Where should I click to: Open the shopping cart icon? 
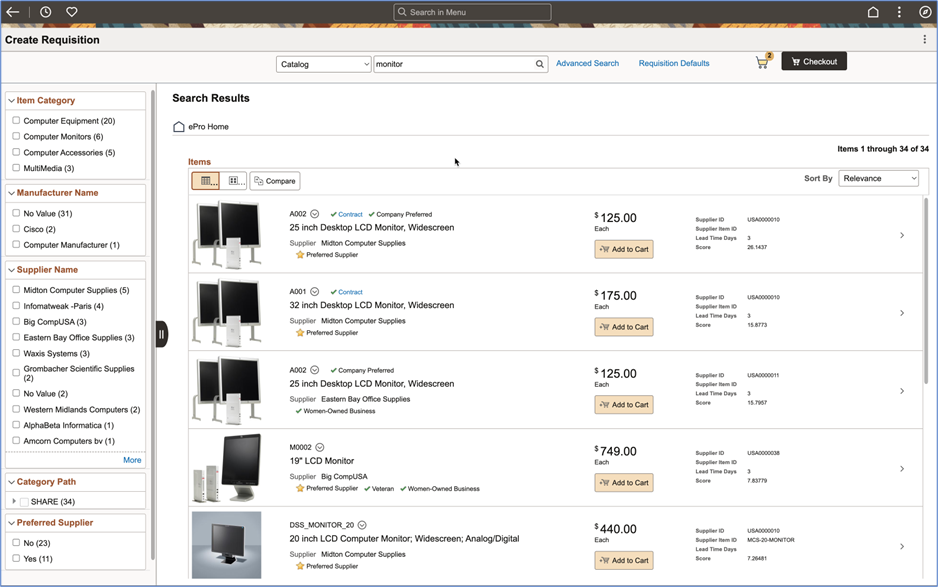point(763,62)
